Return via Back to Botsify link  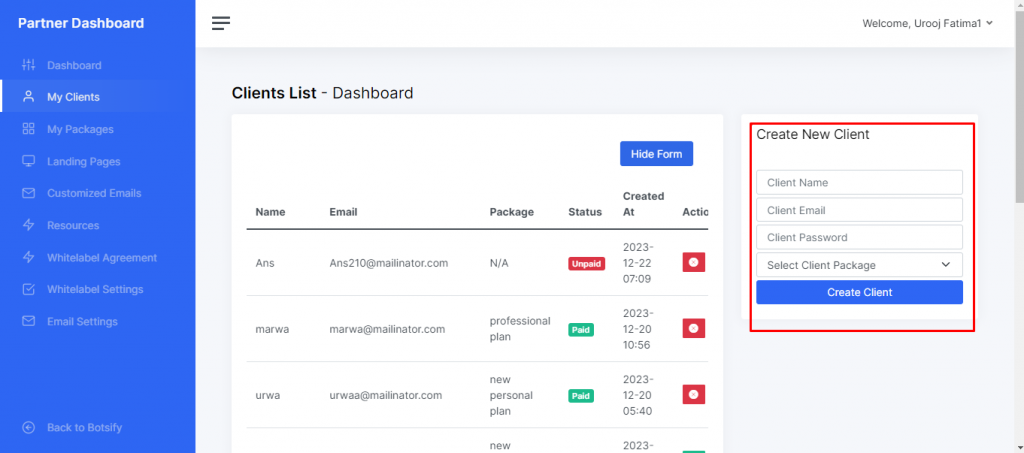[84, 428]
